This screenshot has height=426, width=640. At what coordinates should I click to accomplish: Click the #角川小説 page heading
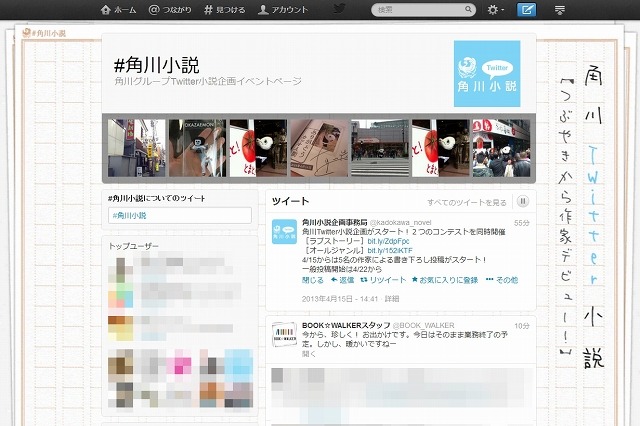point(157,65)
